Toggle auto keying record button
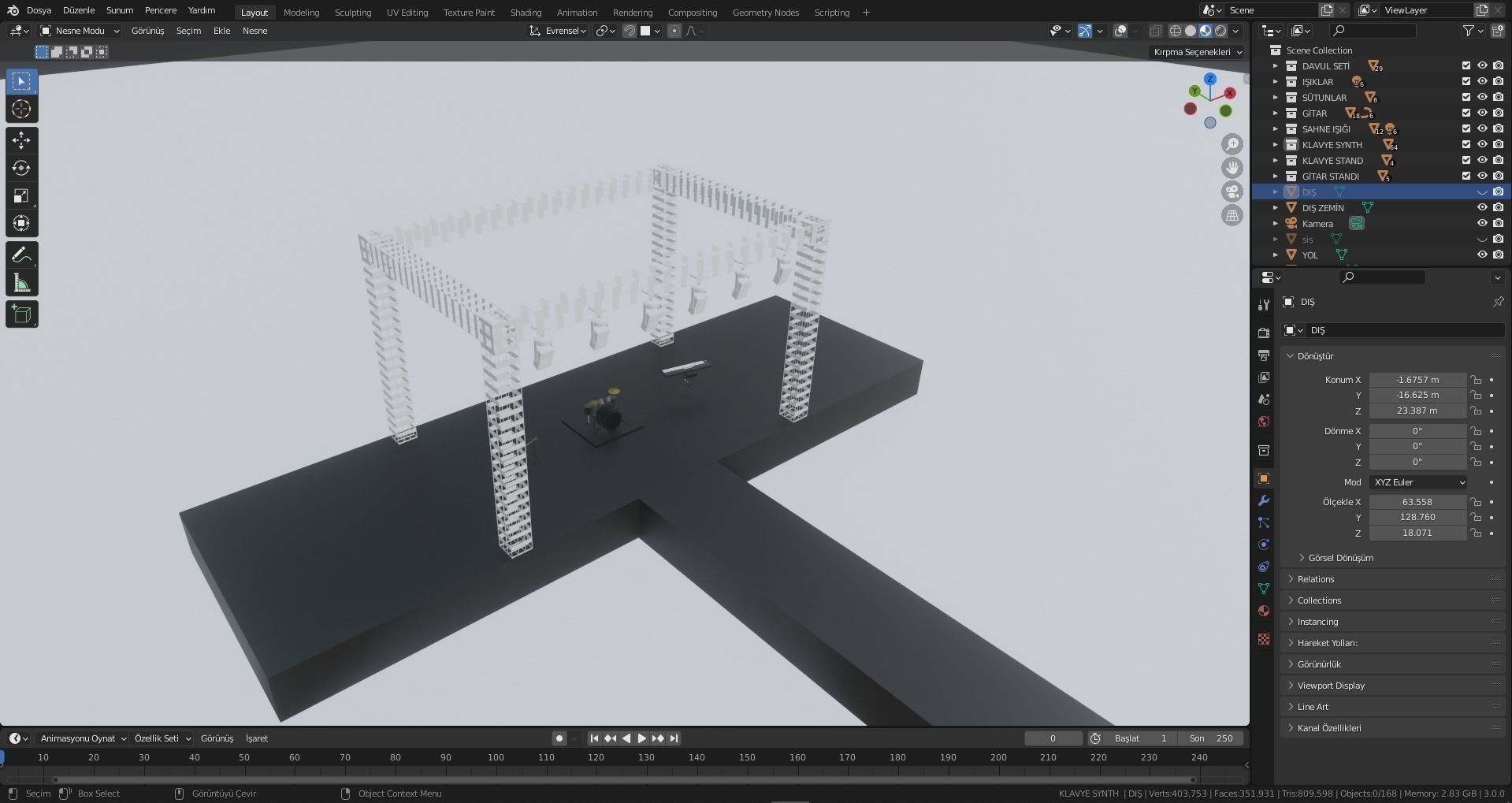This screenshot has width=1512, height=803. click(559, 738)
